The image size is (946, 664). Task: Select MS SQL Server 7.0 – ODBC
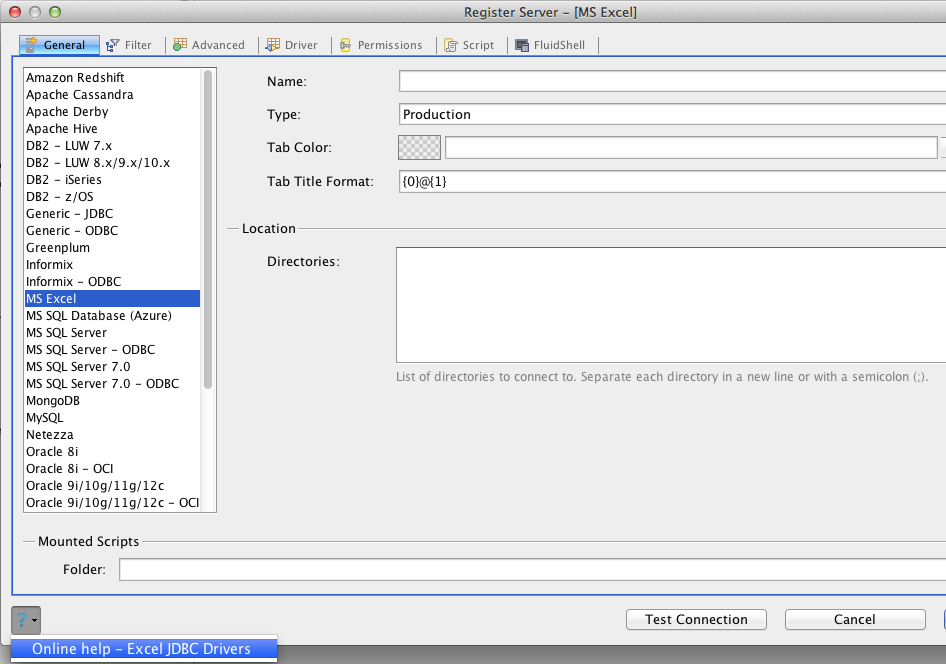point(112,384)
